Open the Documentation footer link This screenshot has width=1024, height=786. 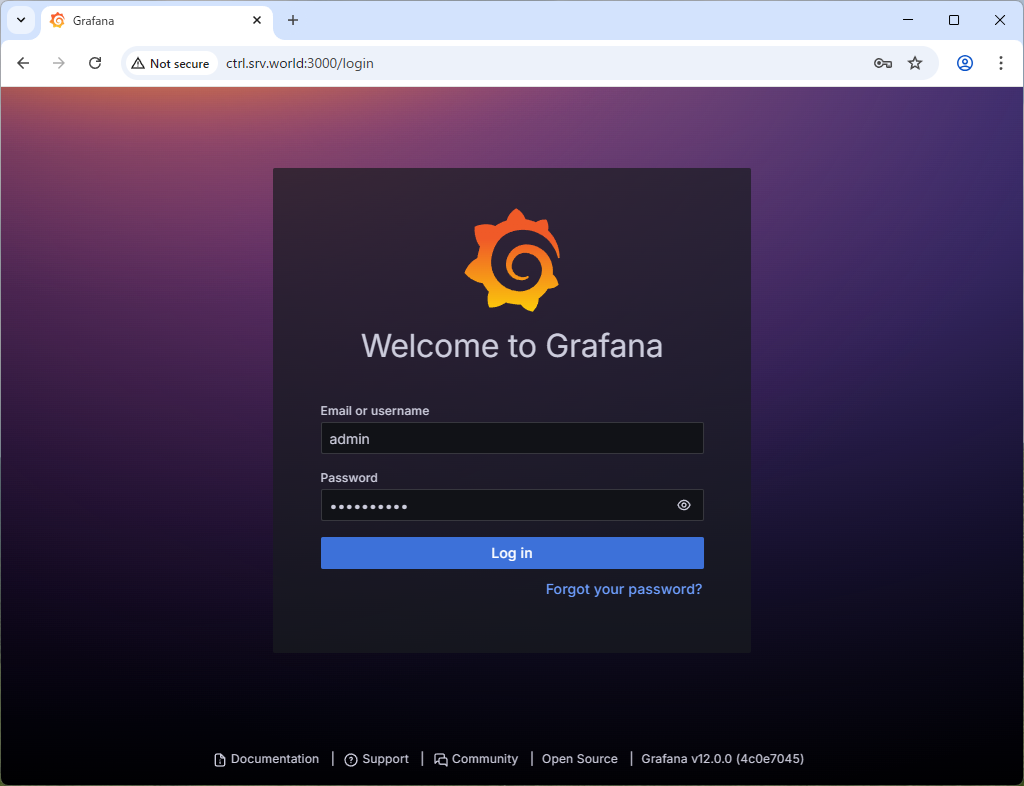coord(266,759)
